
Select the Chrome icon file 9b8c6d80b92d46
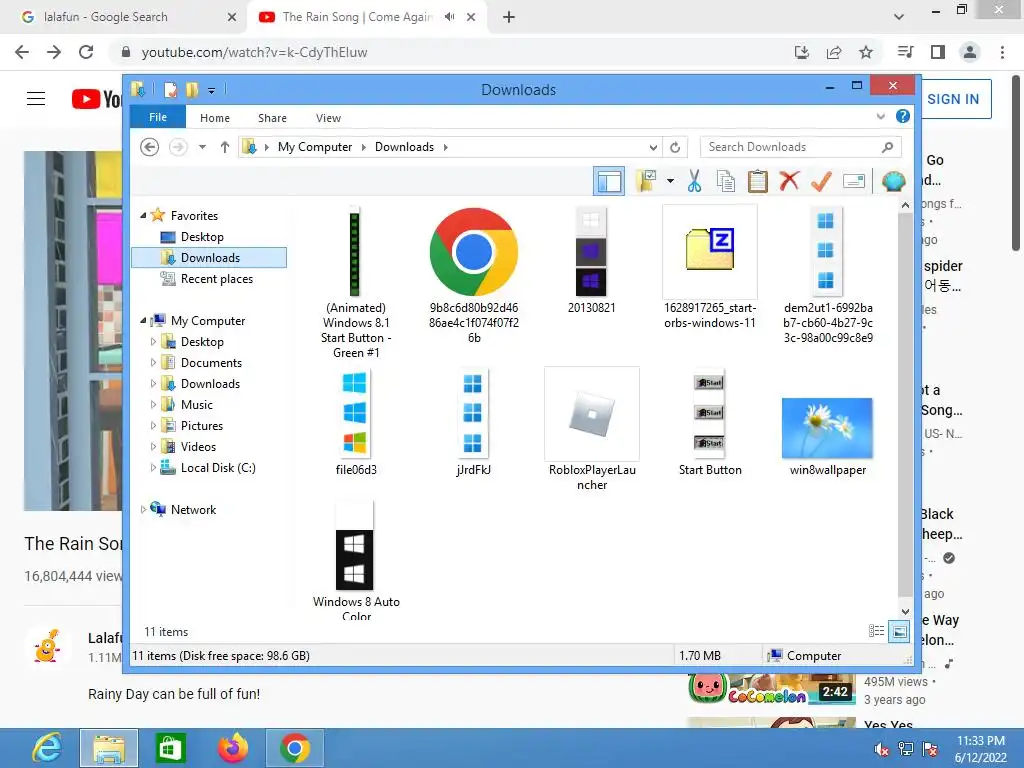(474, 274)
